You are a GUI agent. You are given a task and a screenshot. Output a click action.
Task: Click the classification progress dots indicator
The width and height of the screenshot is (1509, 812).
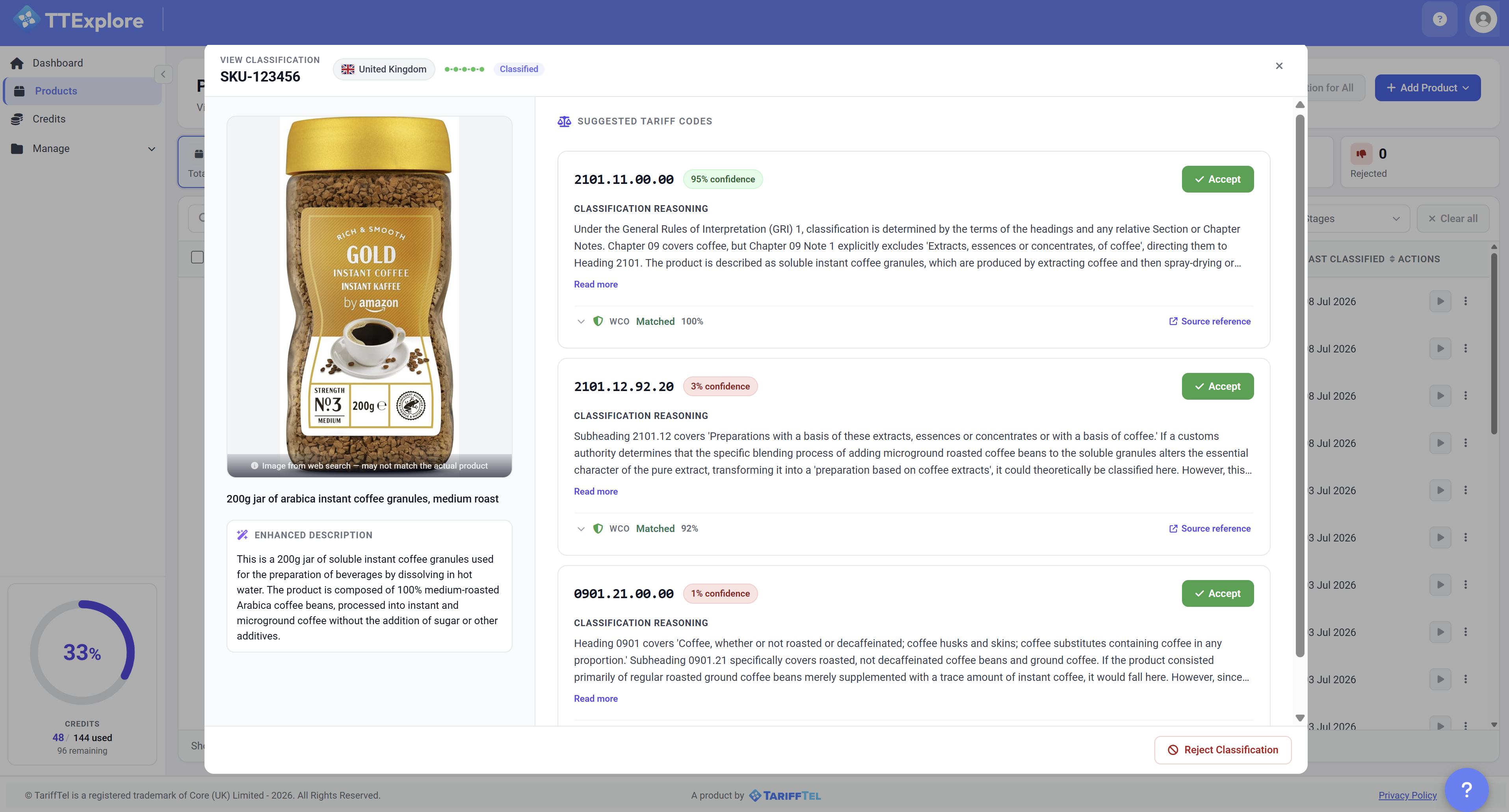[x=464, y=69]
